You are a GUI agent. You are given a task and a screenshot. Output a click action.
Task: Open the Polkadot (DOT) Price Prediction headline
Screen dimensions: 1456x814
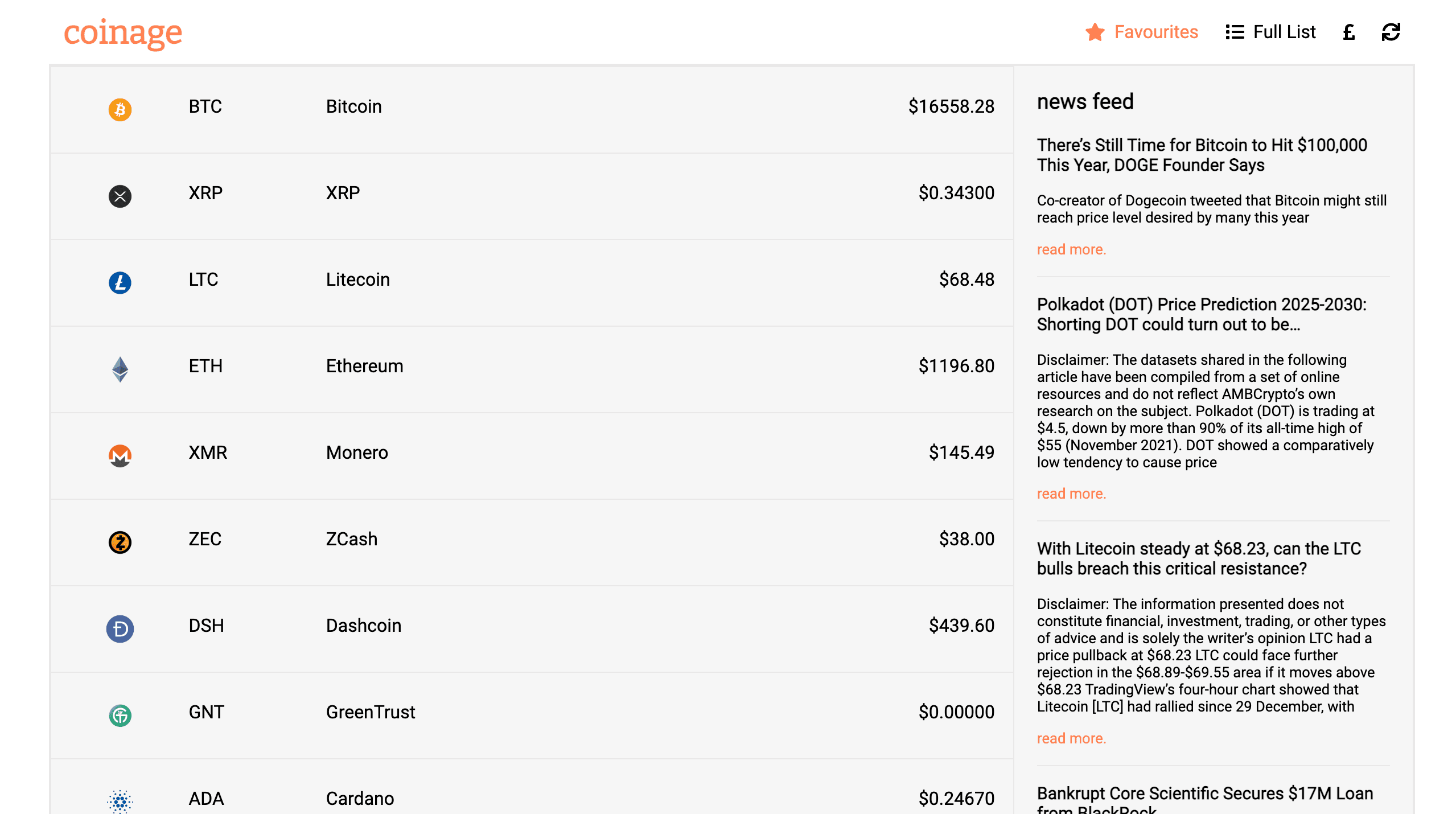[1202, 314]
